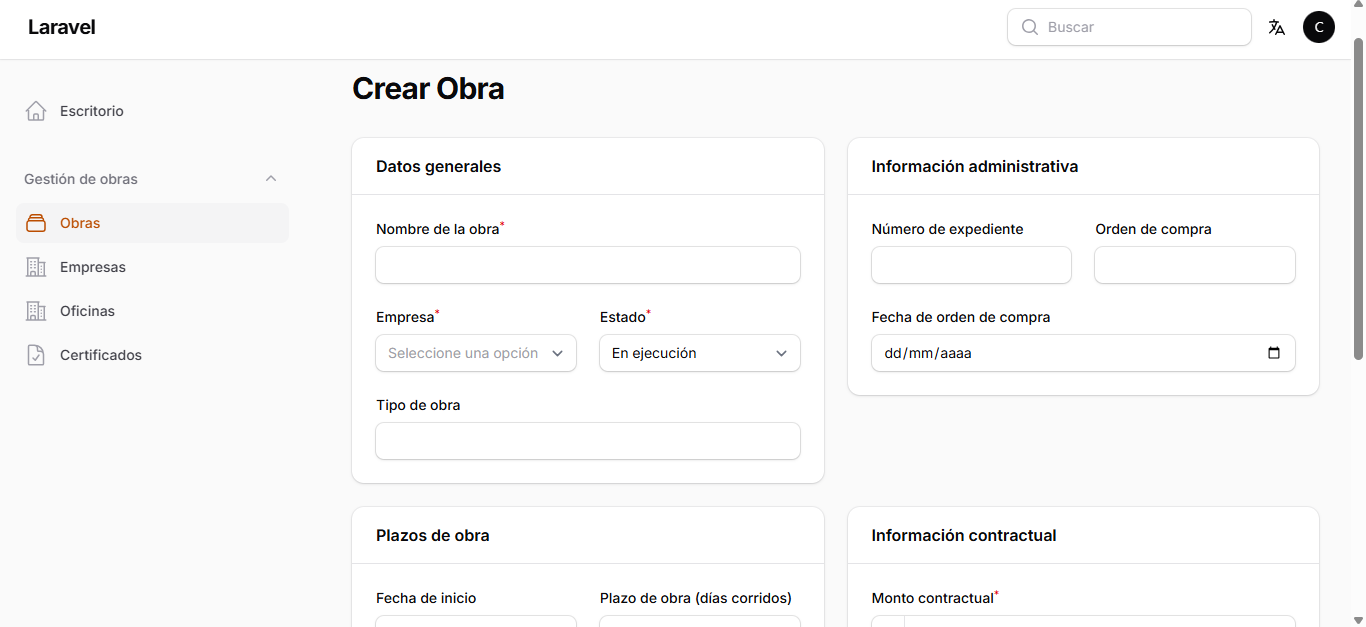Collapse the Gestión de obras sidebar group

pos(270,179)
